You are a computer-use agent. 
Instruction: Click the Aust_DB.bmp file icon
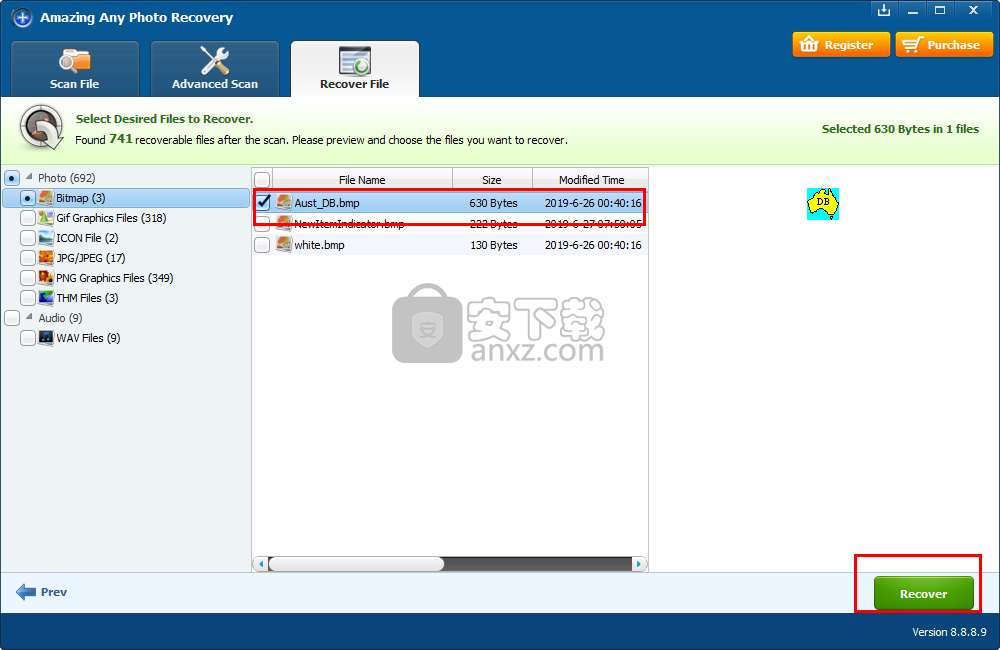tap(284, 202)
